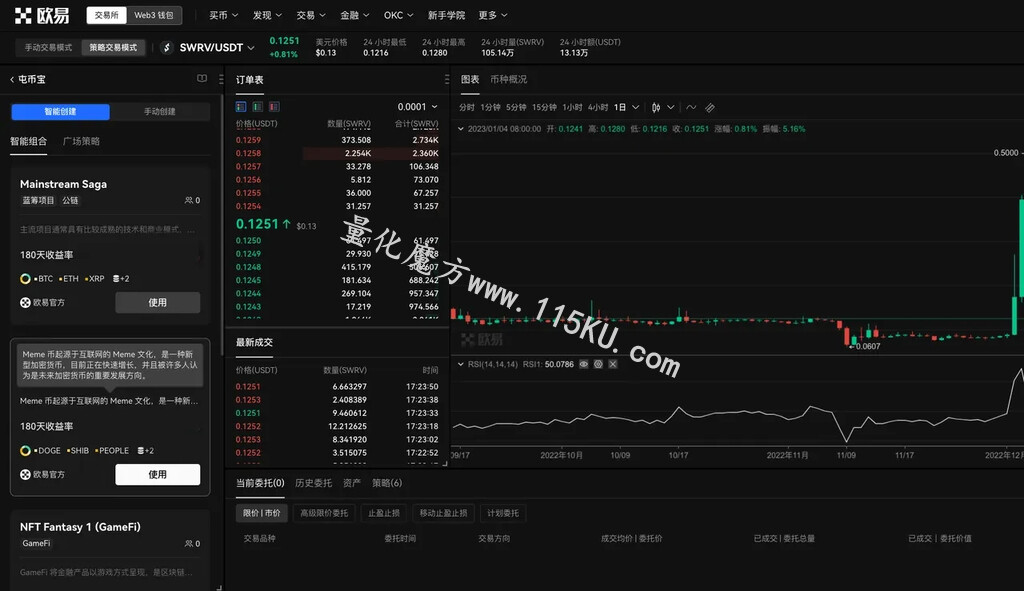Viewport: 1024px width, 591px height.
Task: Expand the 买币 menu
Action: coord(223,15)
